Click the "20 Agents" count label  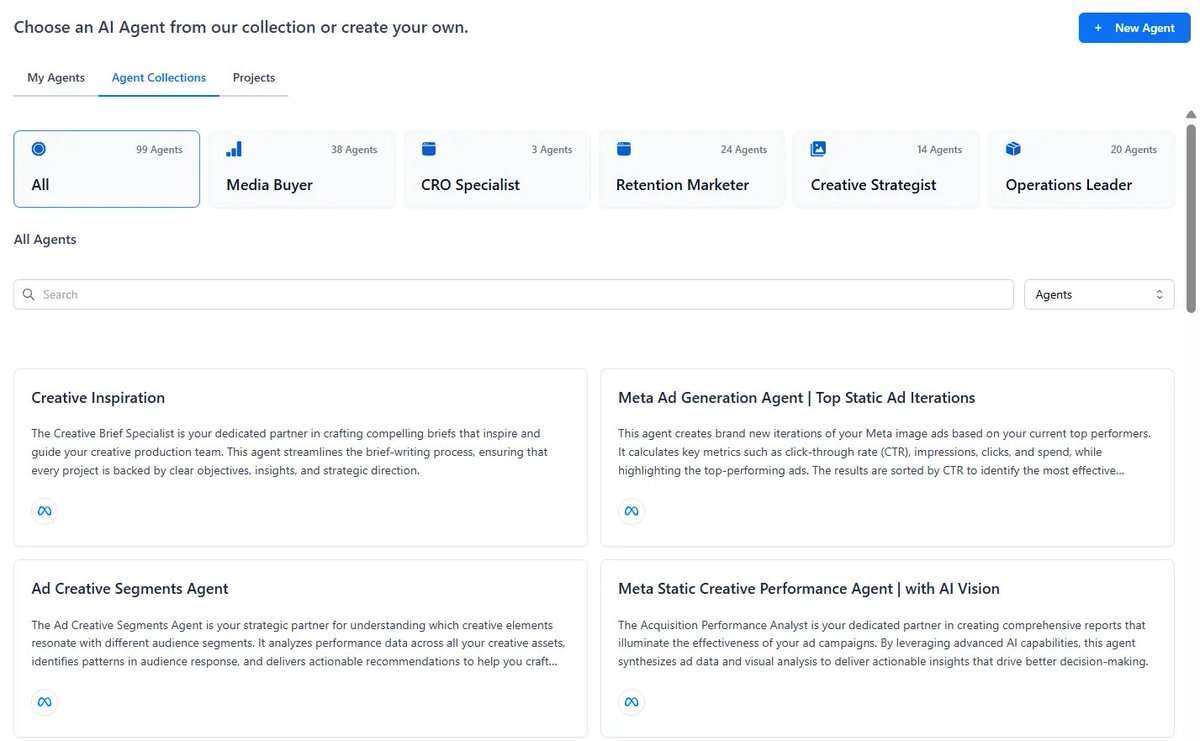[1133, 150]
